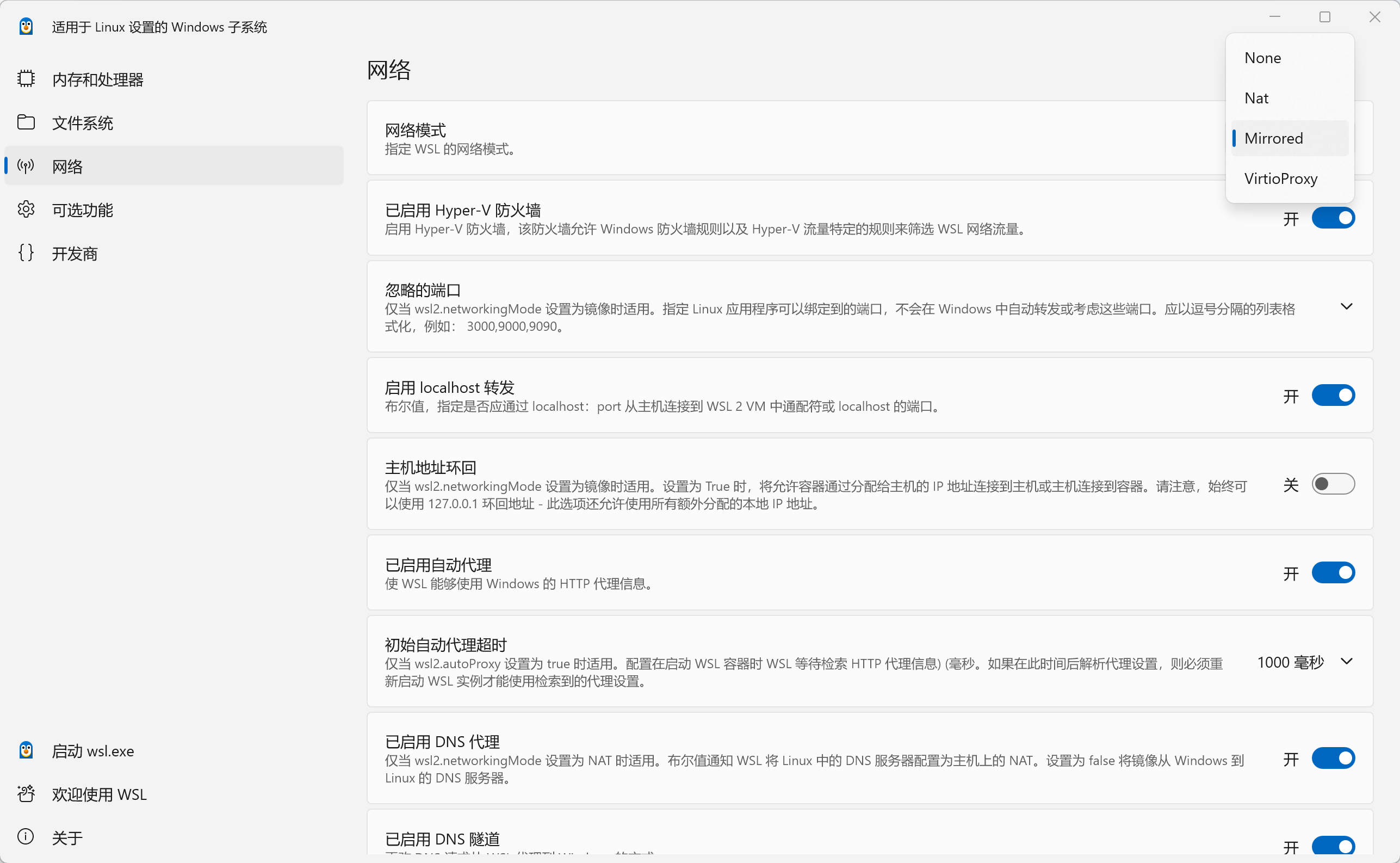This screenshot has width=1400, height=863.
Task: Click the 网络模式 setting title
Action: 416,130
